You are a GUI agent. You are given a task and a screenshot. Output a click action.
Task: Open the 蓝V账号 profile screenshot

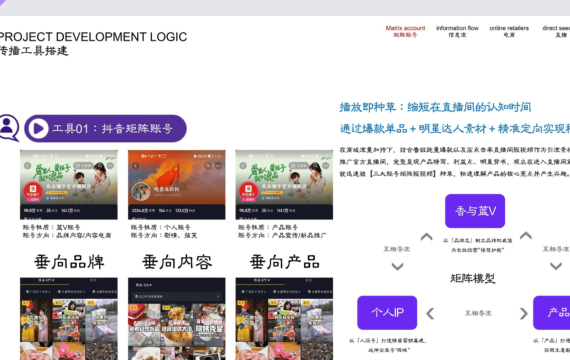pos(69,185)
